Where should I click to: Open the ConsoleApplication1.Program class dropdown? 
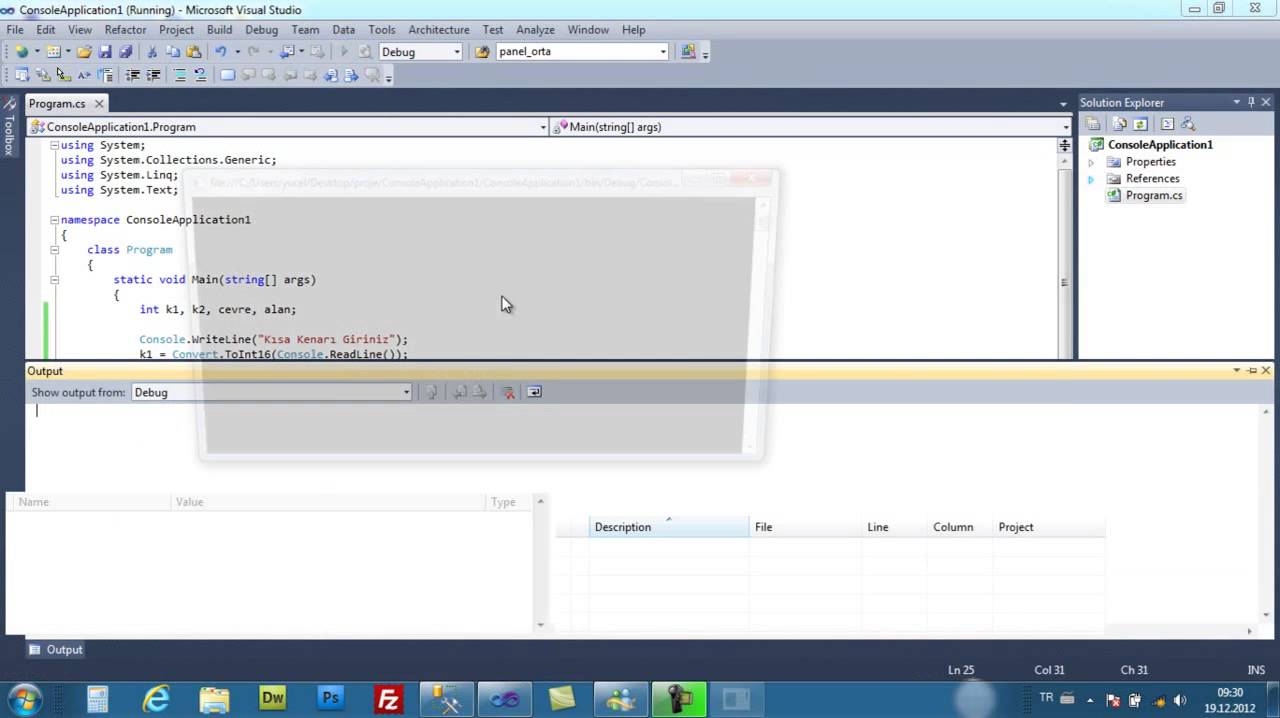(543, 127)
